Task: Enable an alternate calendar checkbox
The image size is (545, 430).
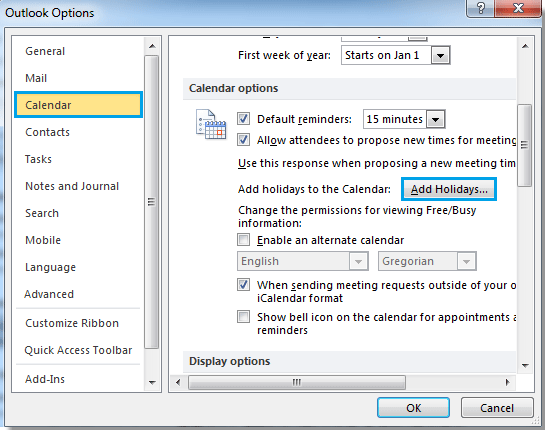Action: point(243,240)
